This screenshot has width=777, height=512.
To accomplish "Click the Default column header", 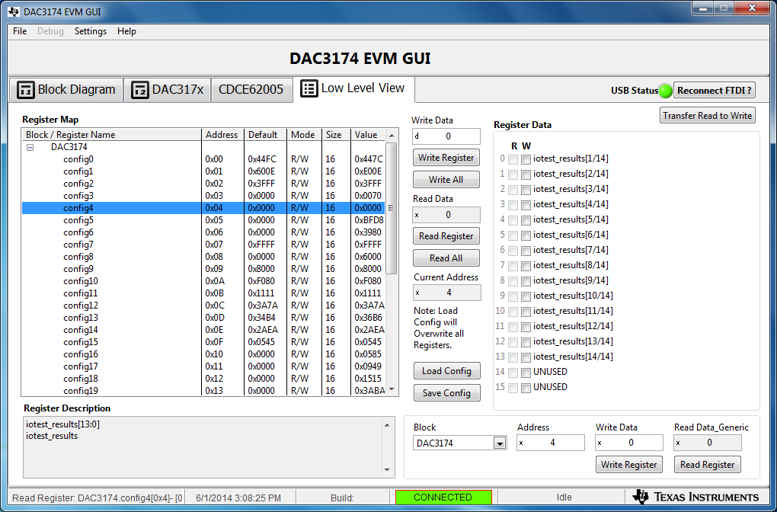I will (x=265, y=135).
